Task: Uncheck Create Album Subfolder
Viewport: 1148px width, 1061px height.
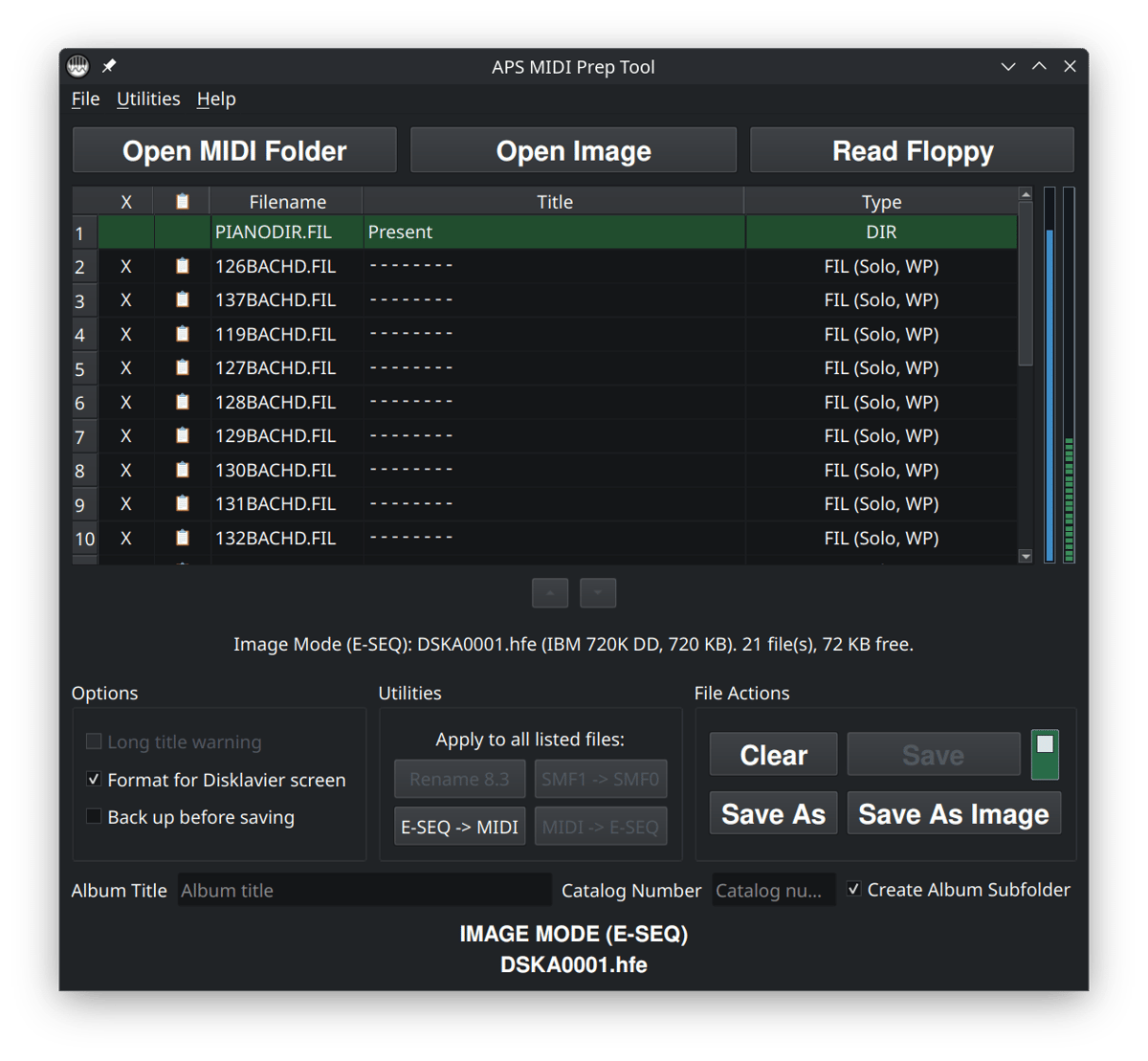Action: [853, 890]
